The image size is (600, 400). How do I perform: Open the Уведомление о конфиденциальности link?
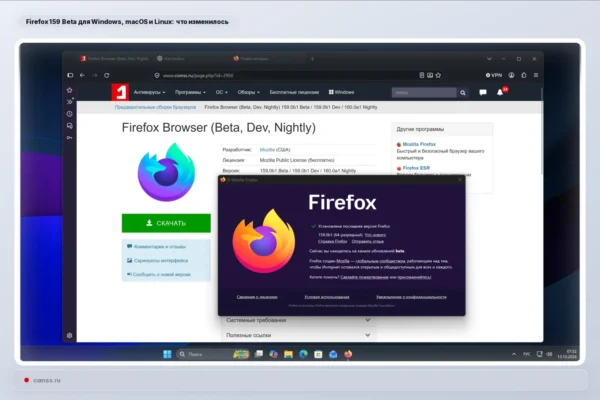coord(411,297)
